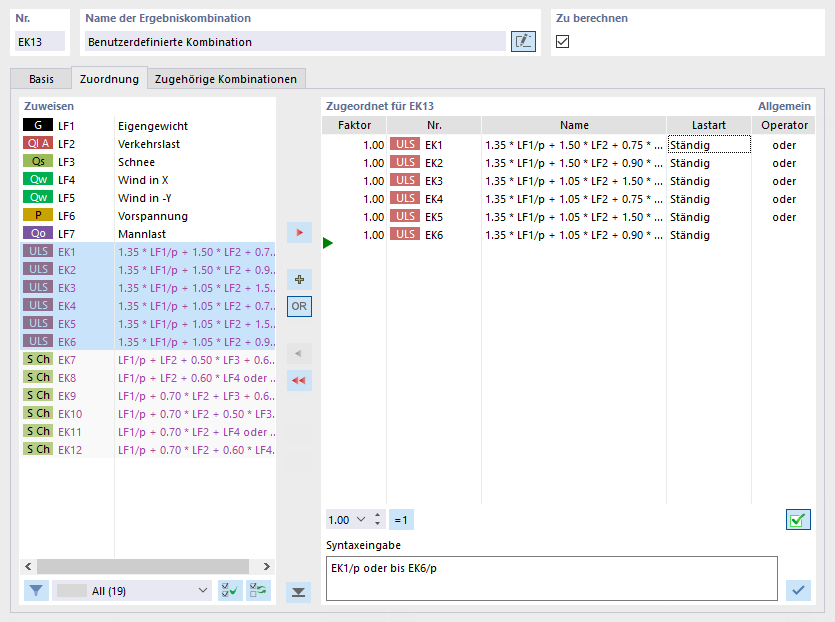Select all items with the check-all icon
This screenshot has width=835, height=622.
pyautogui.click(x=230, y=591)
